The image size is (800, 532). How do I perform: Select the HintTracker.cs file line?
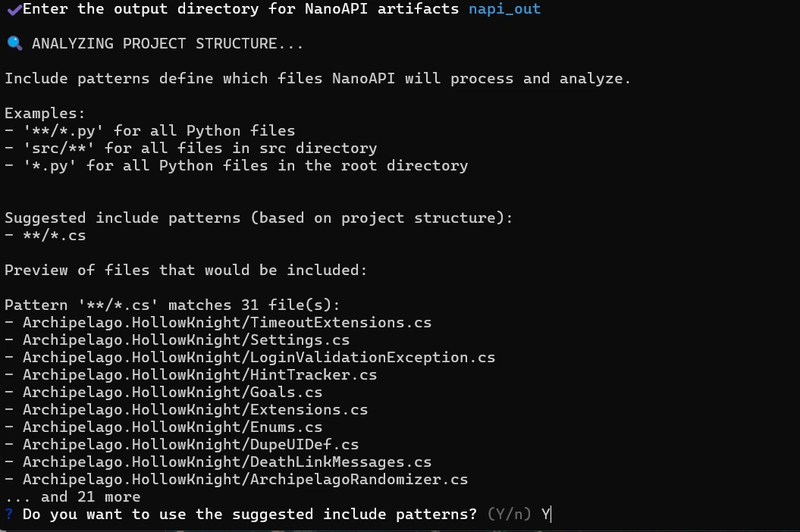coord(191,375)
